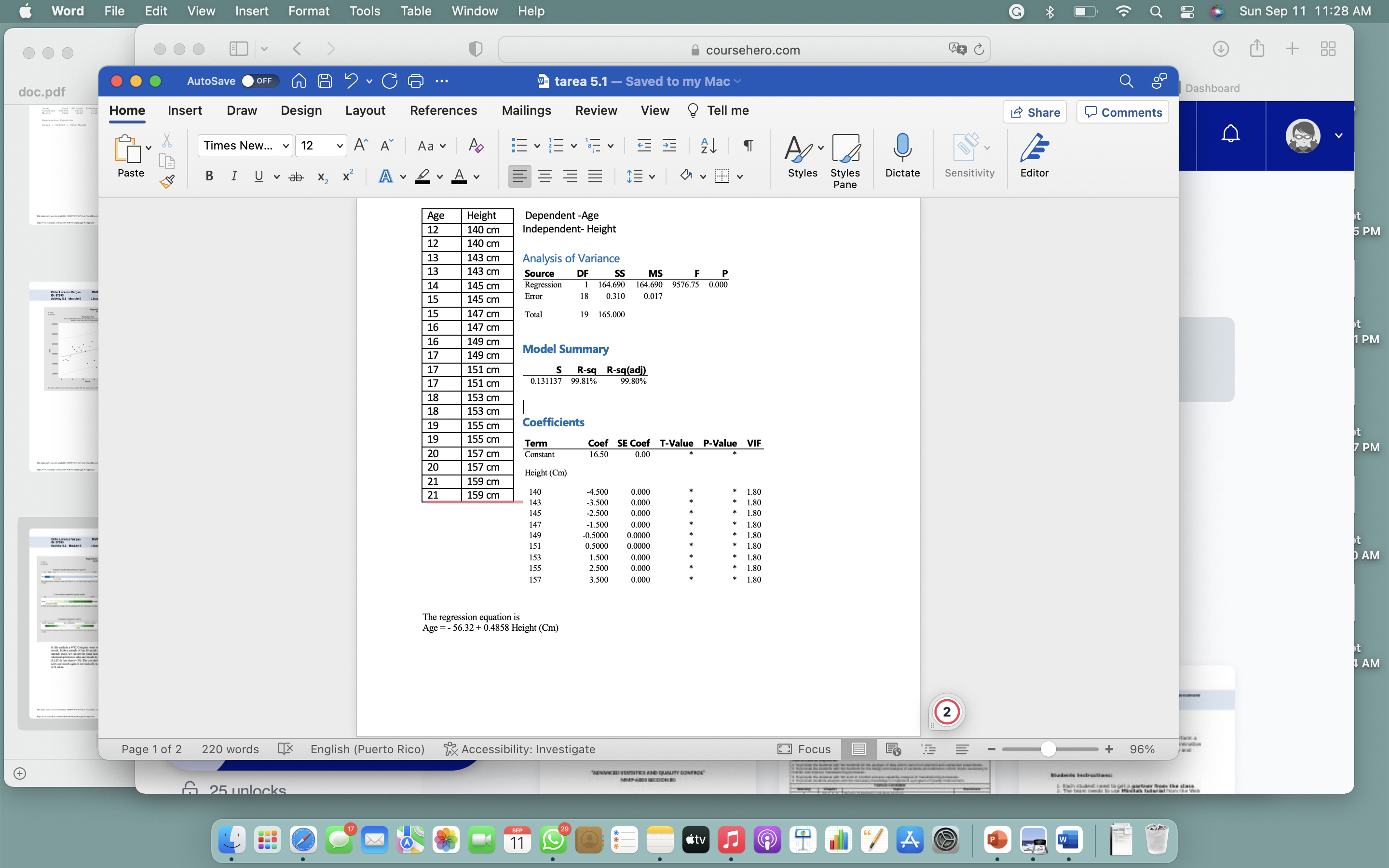
Task: Click the Share button
Action: 1035,112
